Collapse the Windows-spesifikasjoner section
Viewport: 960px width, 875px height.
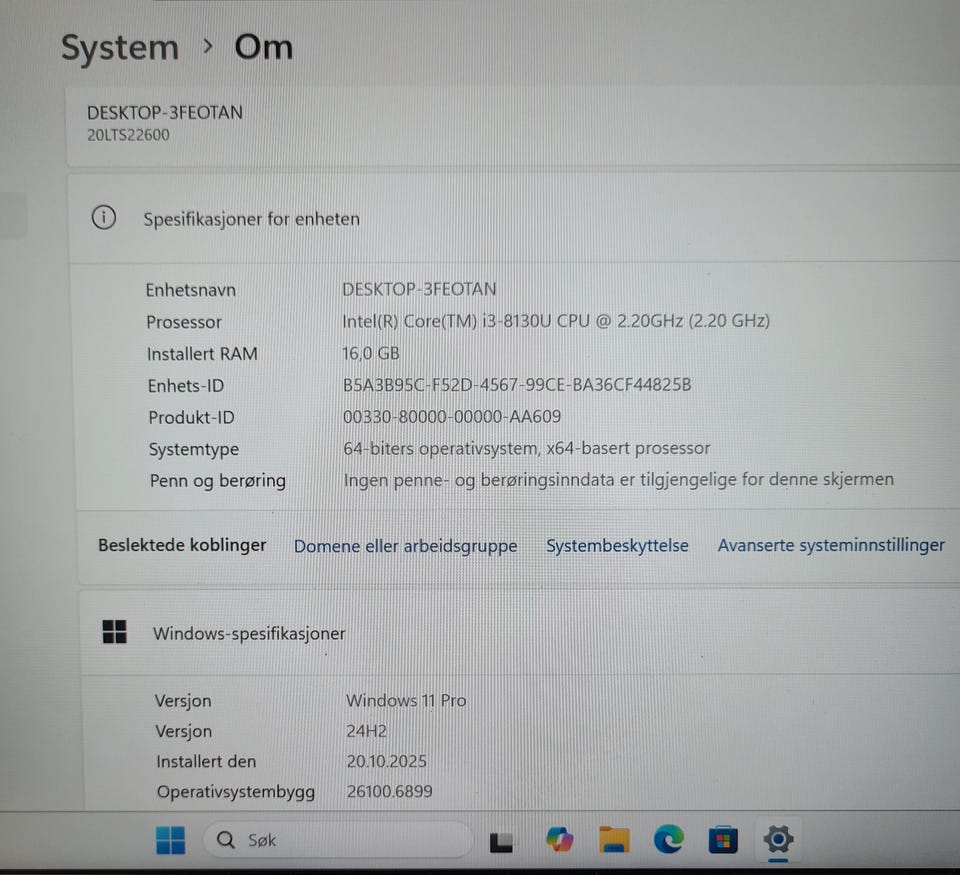(519, 633)
